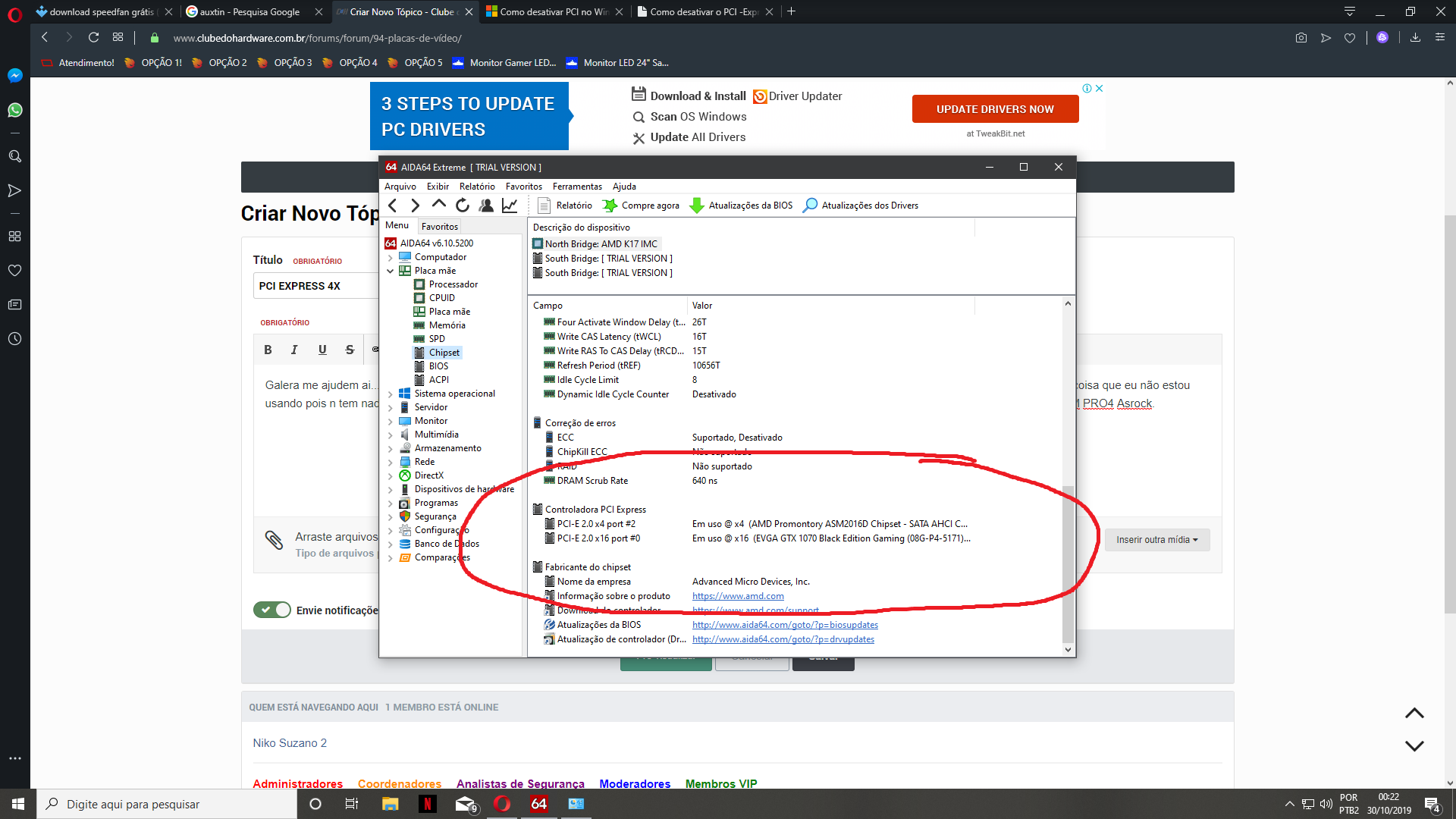Go back with AIDA64 toolbar back arrow
Screen dimensions: 1456x819
tap(393, 206)
